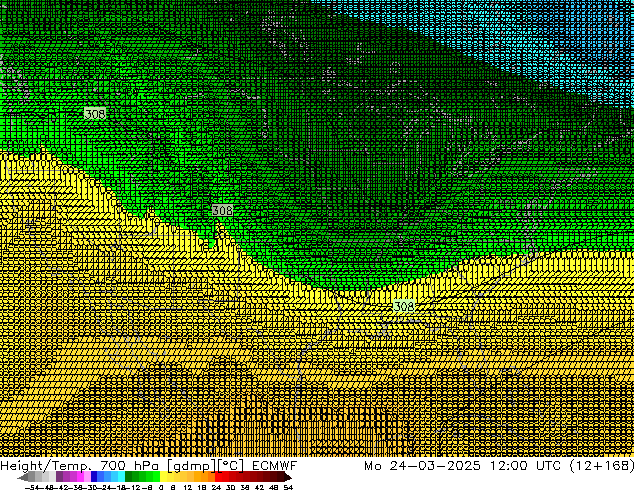Viewport: 634px width, 490px height.
Task: Click the magenta swatch in the legend
Action: 80,477
